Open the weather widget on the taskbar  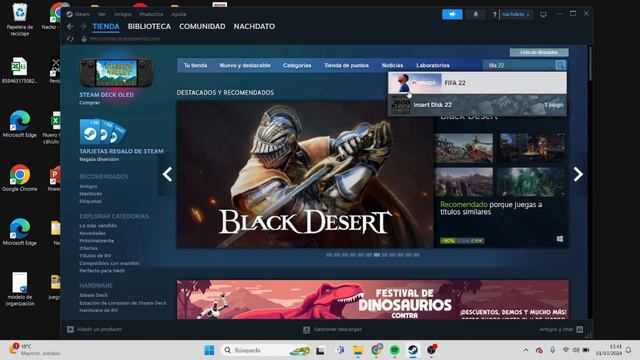pyautogui.click(x=35, y=350)
